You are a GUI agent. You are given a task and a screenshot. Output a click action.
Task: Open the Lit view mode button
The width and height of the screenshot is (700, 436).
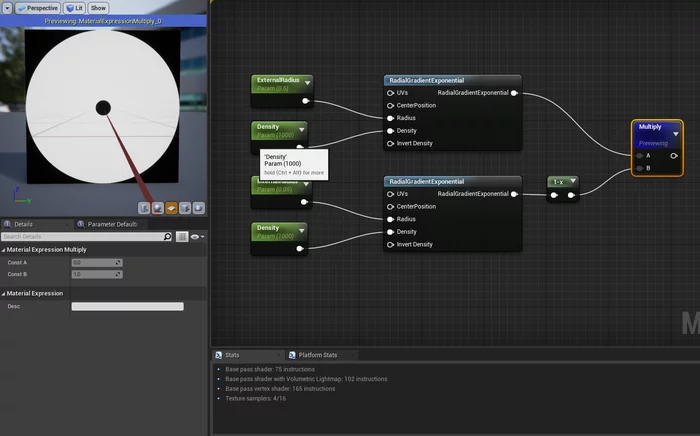(x=75, y=8)
